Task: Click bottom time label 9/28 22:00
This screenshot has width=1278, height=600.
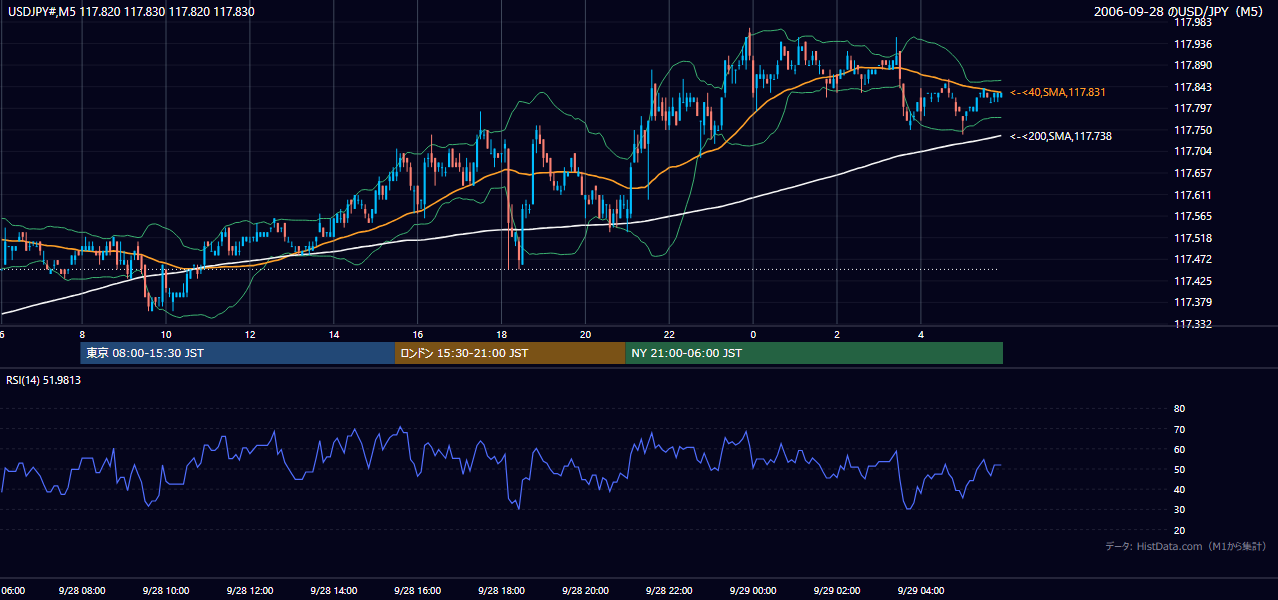Action: 669,591
